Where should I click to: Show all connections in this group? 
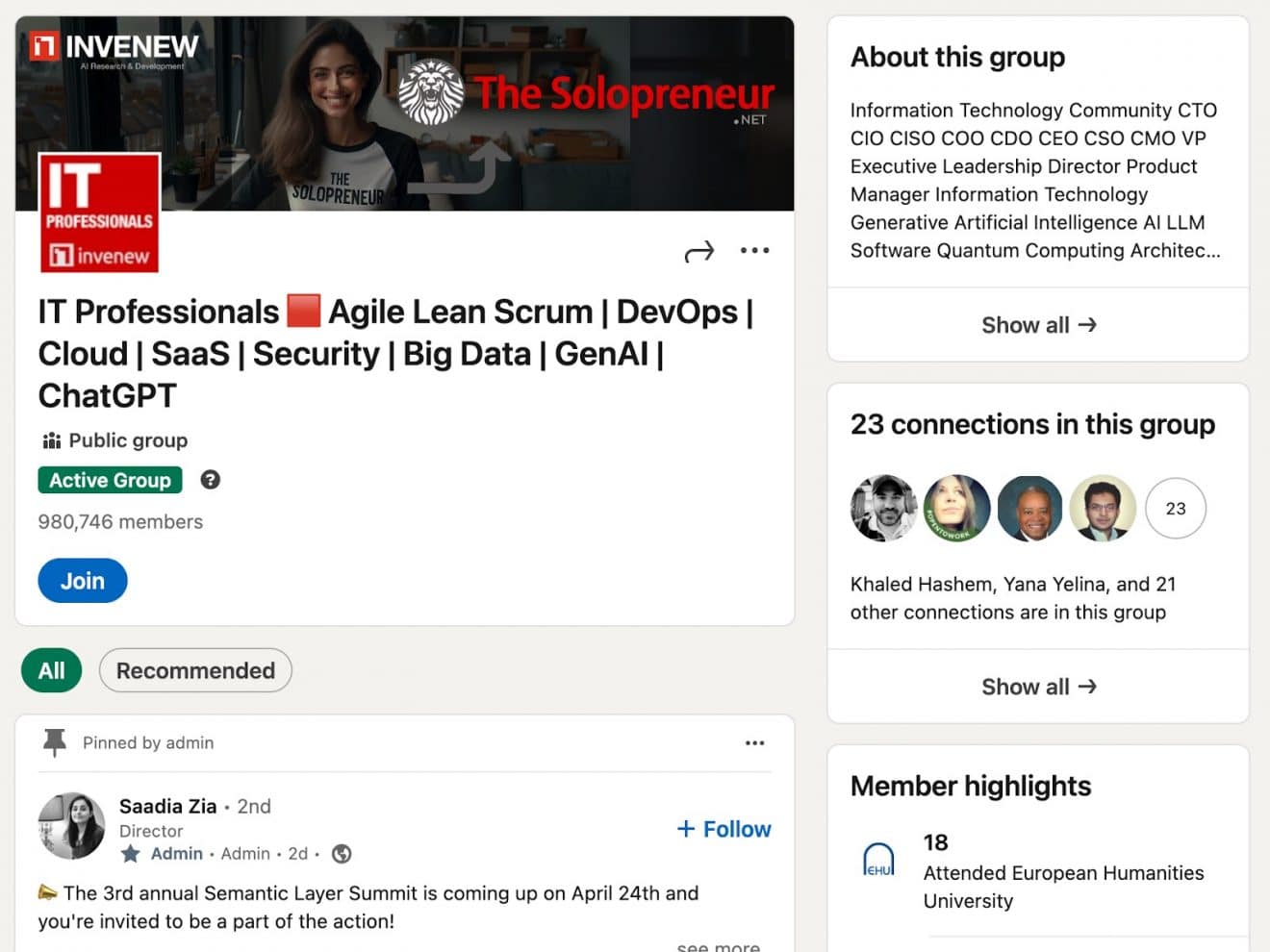pyautogui.click(x=1039, y=686)
